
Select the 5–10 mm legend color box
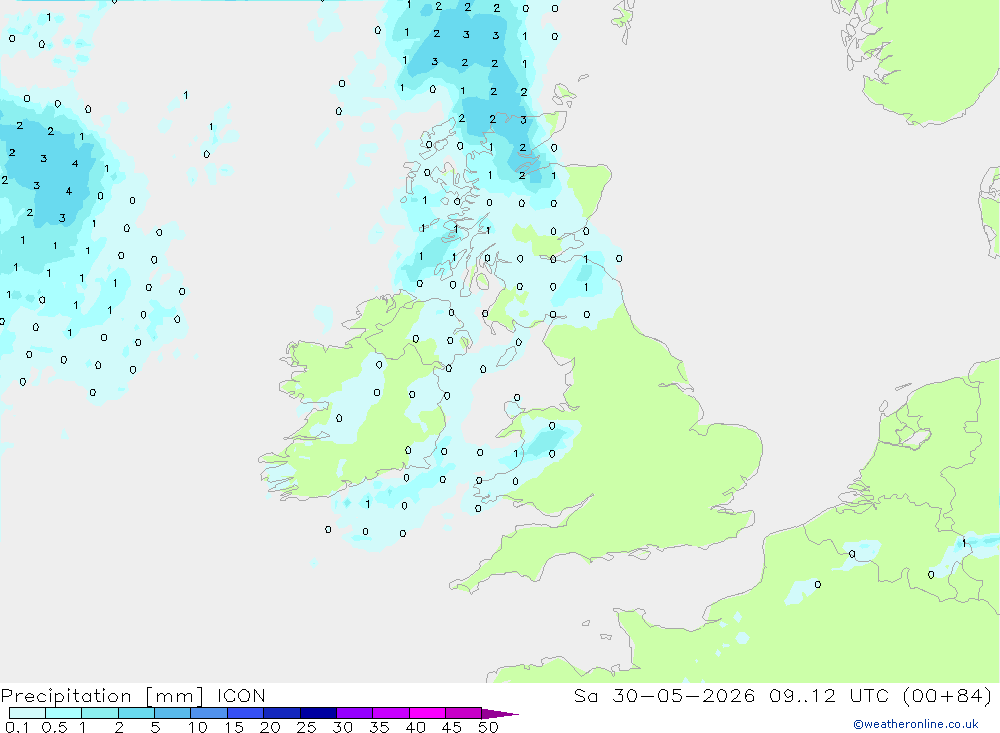click(172, 713)
